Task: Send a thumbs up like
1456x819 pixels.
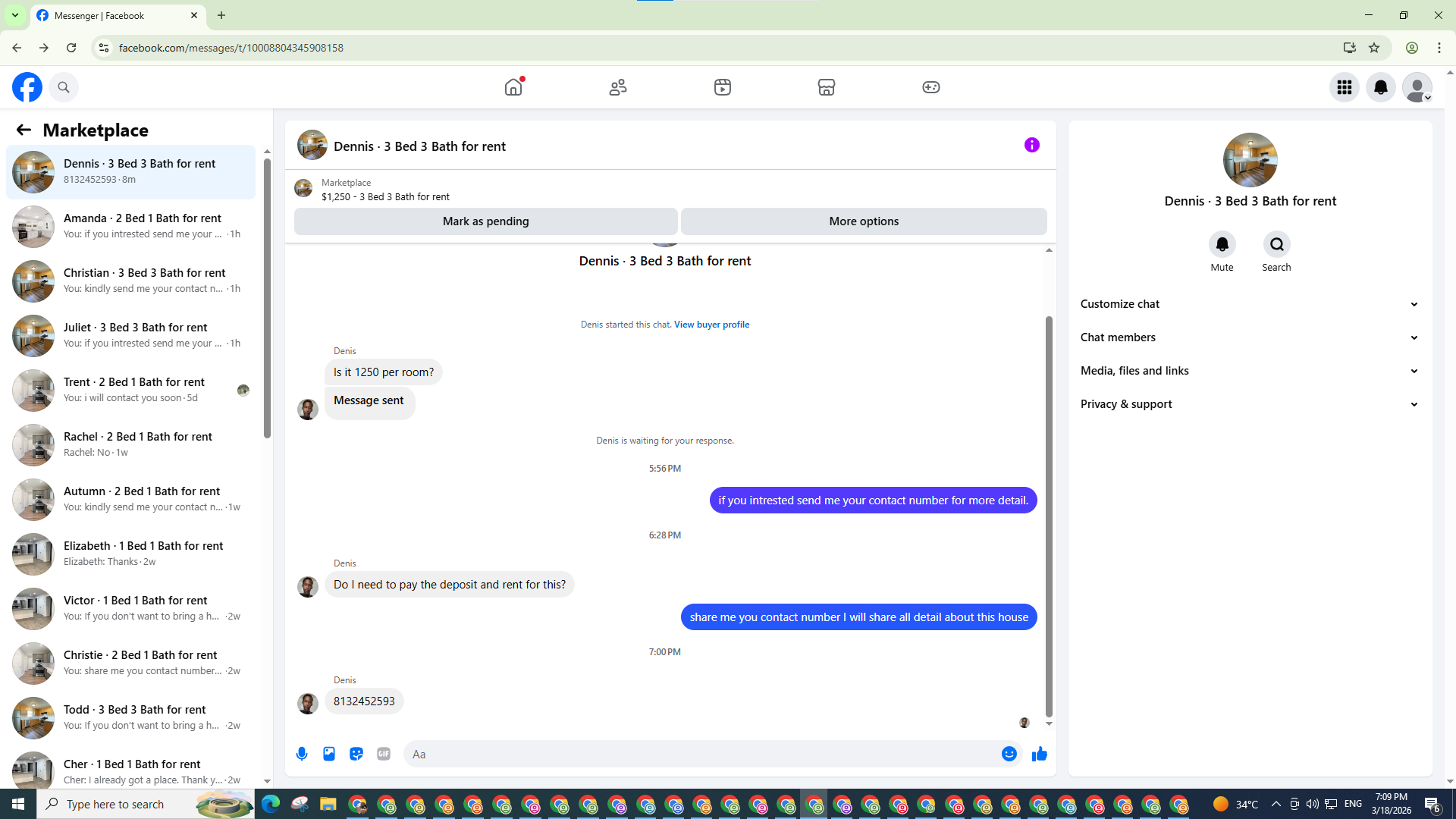Action: tap(1039, 754)
